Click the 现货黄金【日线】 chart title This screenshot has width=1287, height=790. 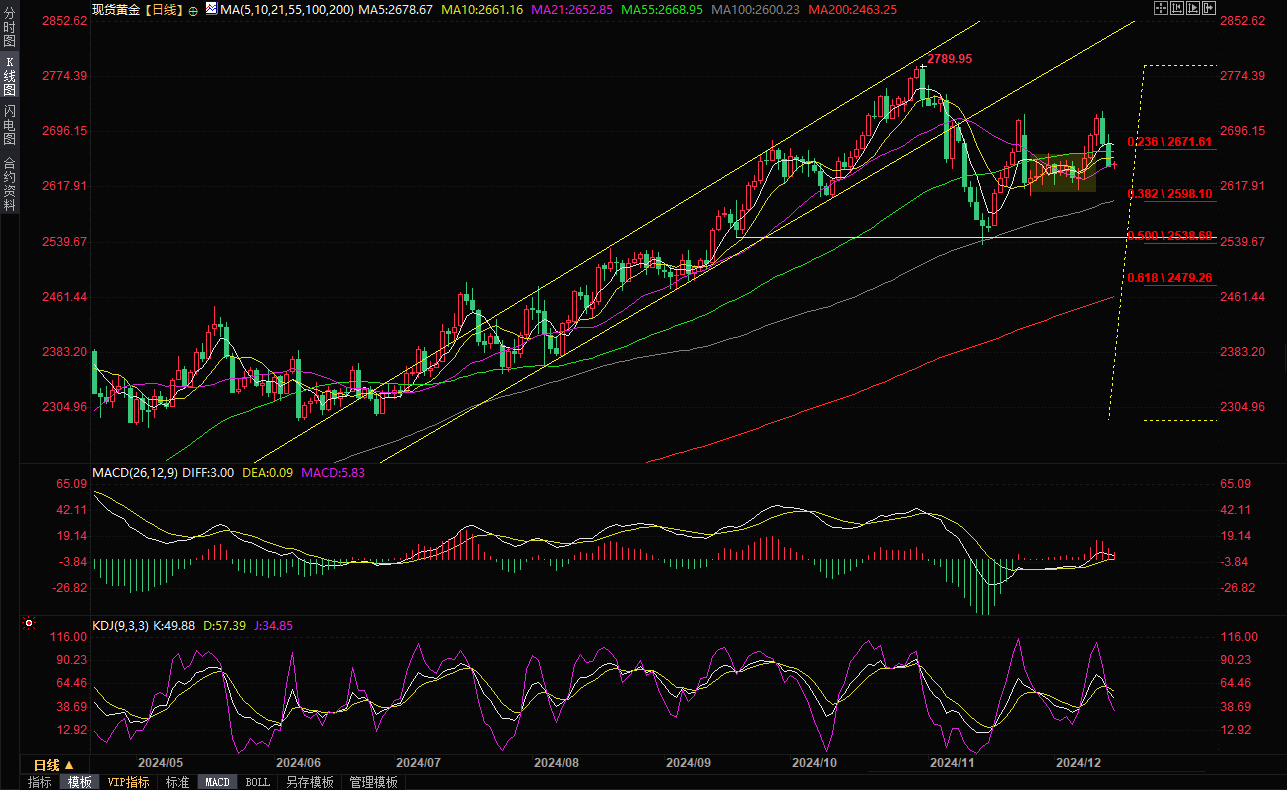(136, 9)
